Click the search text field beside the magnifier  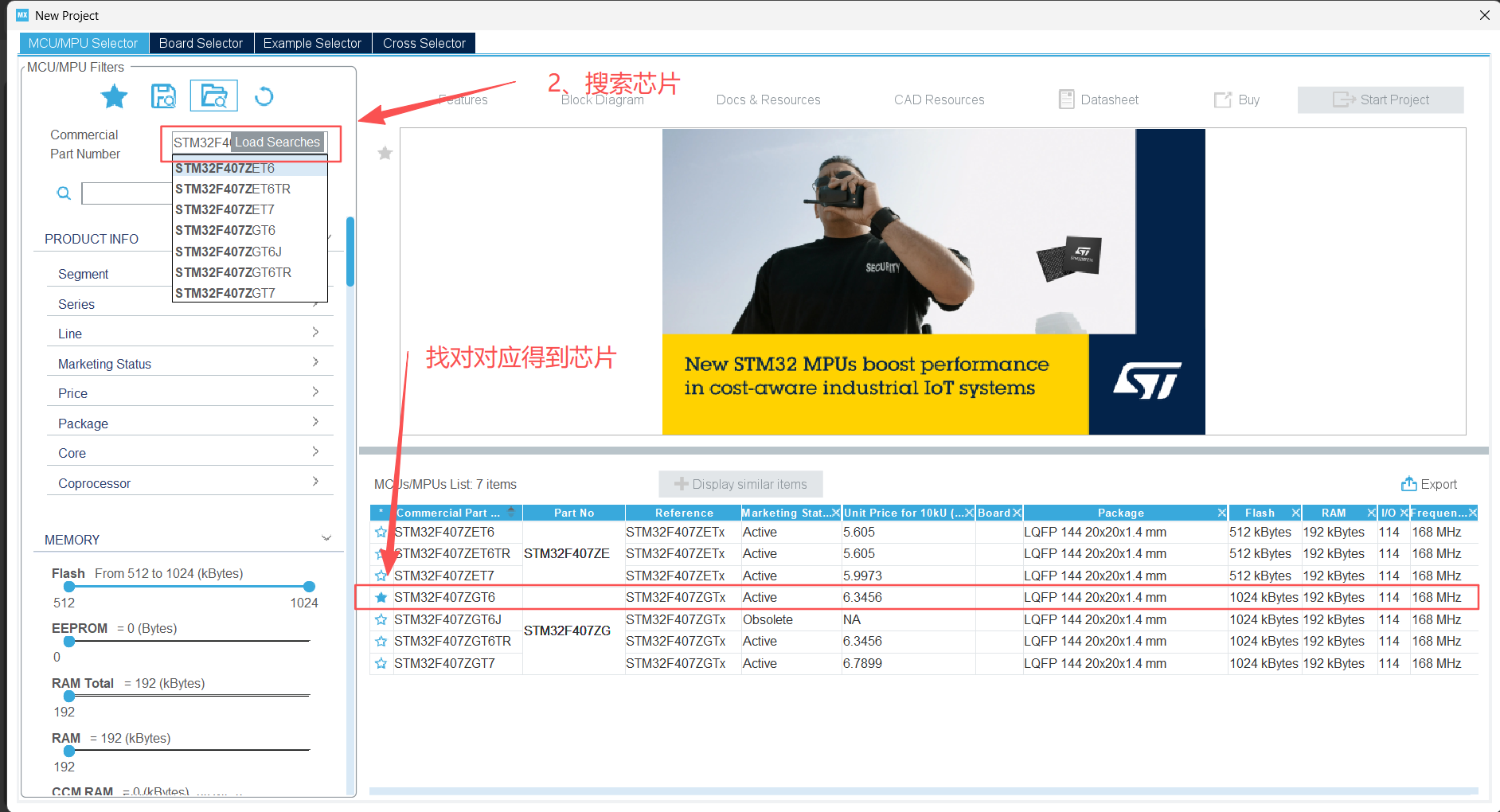point(127,193)
